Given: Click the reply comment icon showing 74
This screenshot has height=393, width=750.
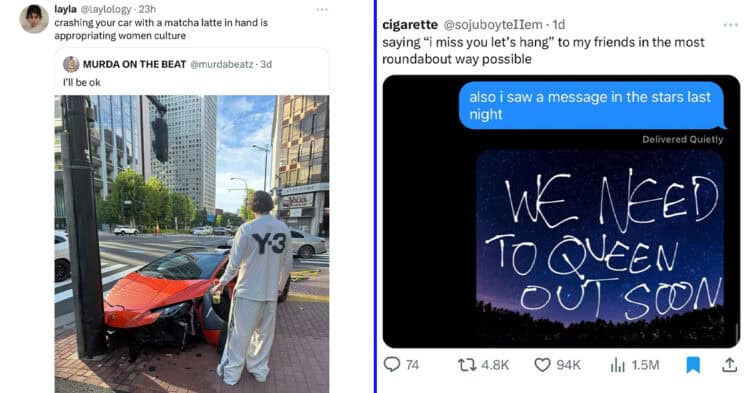Looking at the screenshot, I should 392,365.
